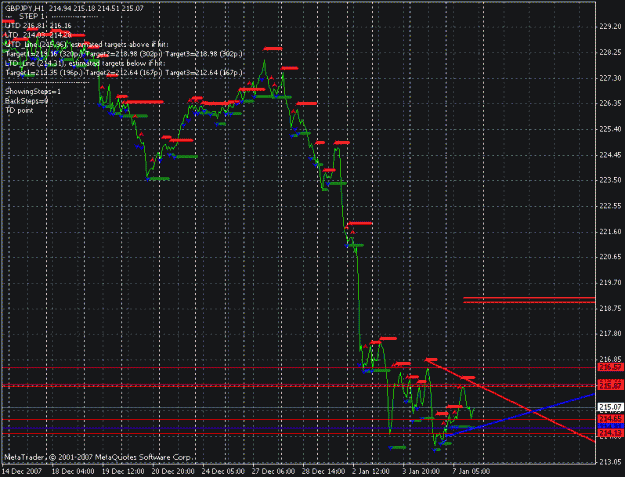Click the 228.25 price axis label
Image resolution: width=625 pixels, height=477 pixels.
pos(610,52)
